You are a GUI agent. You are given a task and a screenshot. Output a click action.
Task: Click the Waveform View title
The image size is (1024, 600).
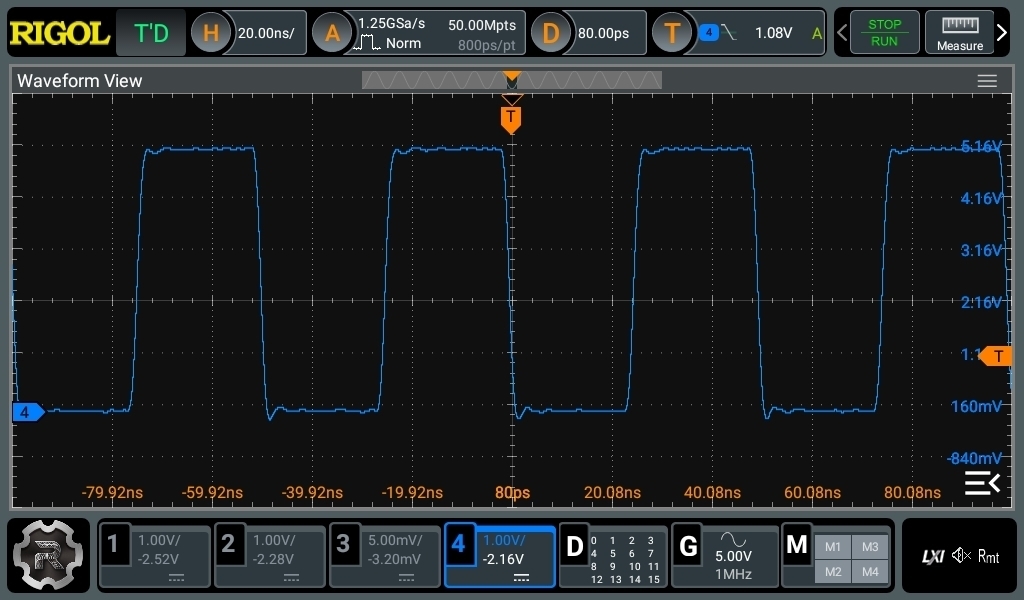tap(79, 81)
